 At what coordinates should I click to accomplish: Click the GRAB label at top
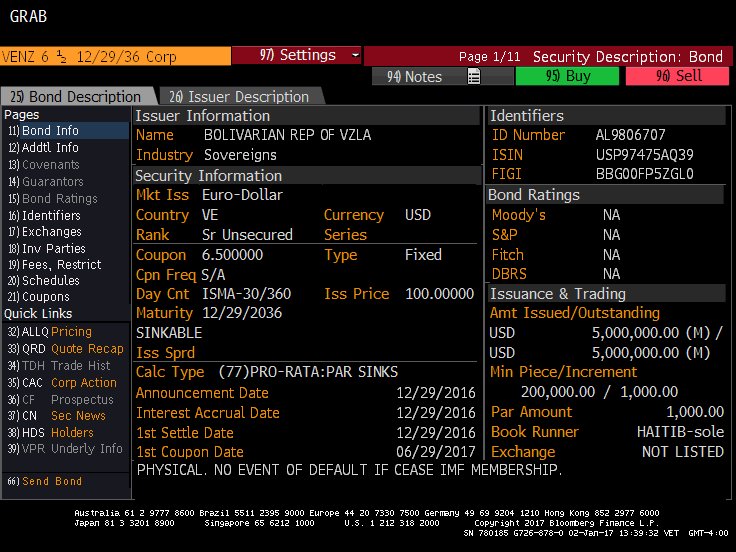coord(28,16)
